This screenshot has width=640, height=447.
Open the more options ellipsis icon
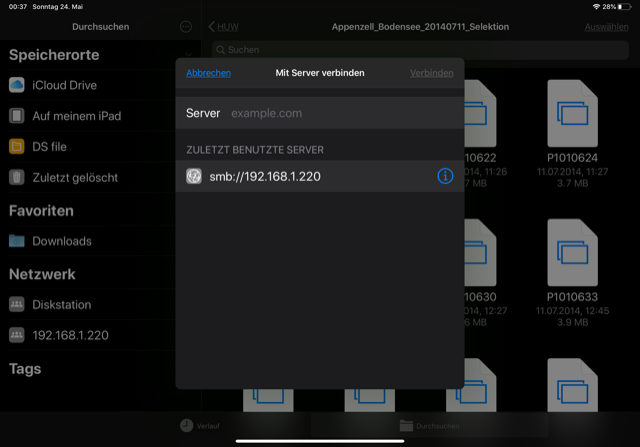[186, 26]
